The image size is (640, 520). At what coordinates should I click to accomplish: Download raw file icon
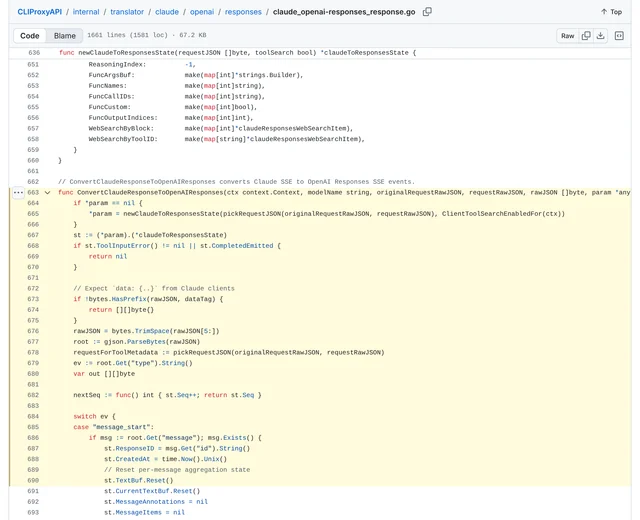(600, 36)
